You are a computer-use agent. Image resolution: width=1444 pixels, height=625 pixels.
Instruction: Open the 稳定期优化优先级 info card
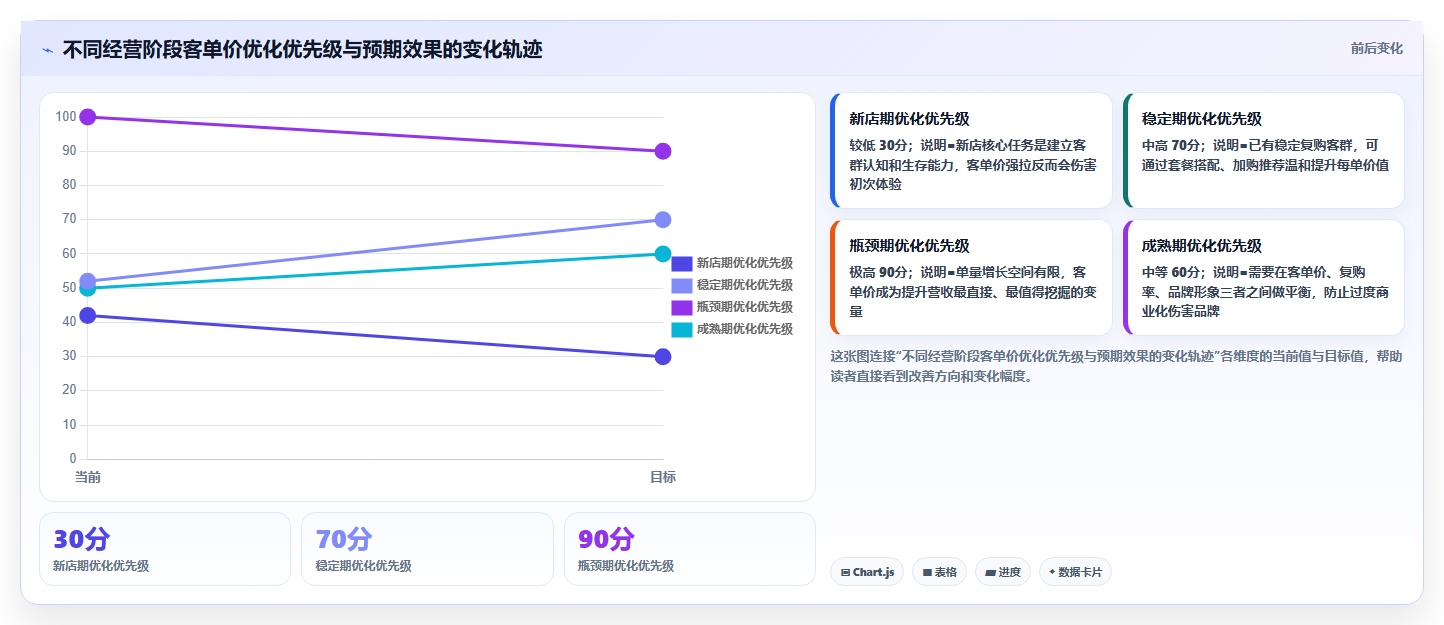point(1264,151)
